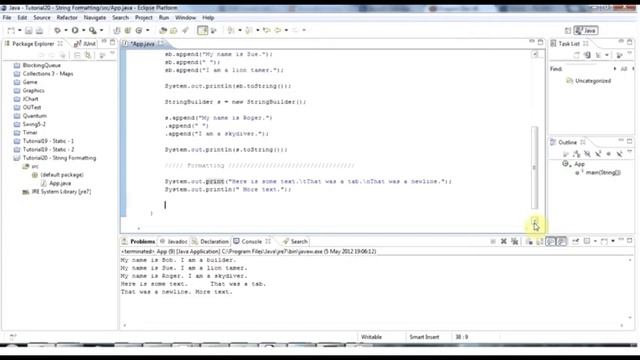Open the File menu
This screenshot has height=360, width=640.
pos(7,18)
